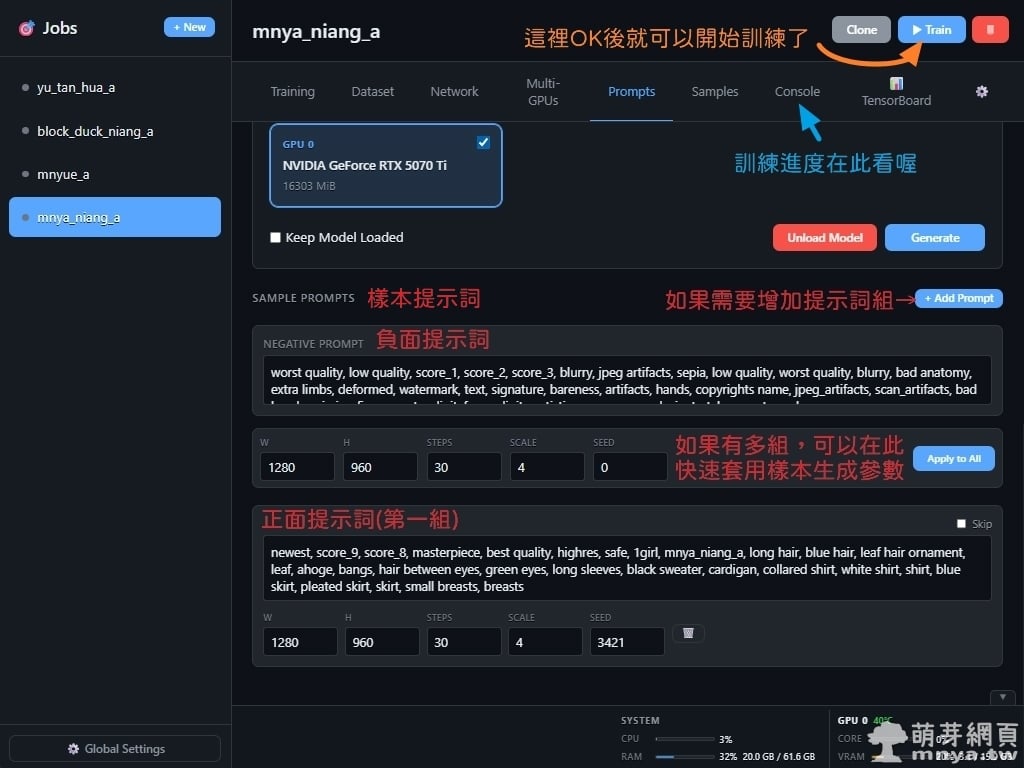Open the TensorBoard tab
Image resolution: width=1024 pixels, height=768 pixels.
[x=896, y=92]
